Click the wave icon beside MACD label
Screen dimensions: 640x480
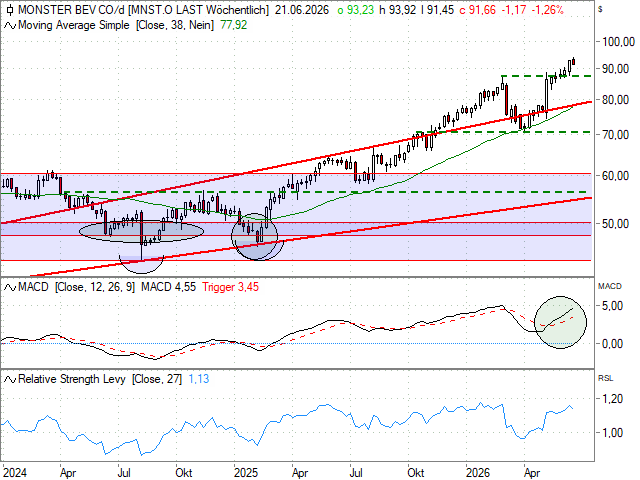10,287
